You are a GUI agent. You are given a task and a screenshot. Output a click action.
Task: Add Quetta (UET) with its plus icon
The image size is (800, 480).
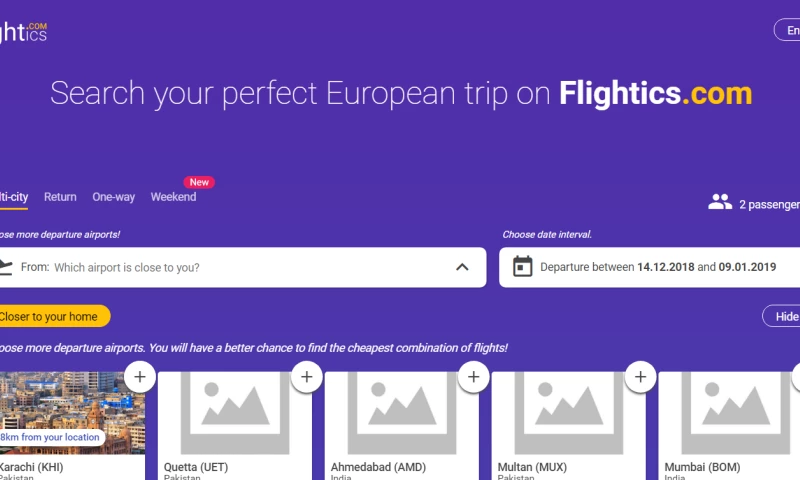pos(306,377)
